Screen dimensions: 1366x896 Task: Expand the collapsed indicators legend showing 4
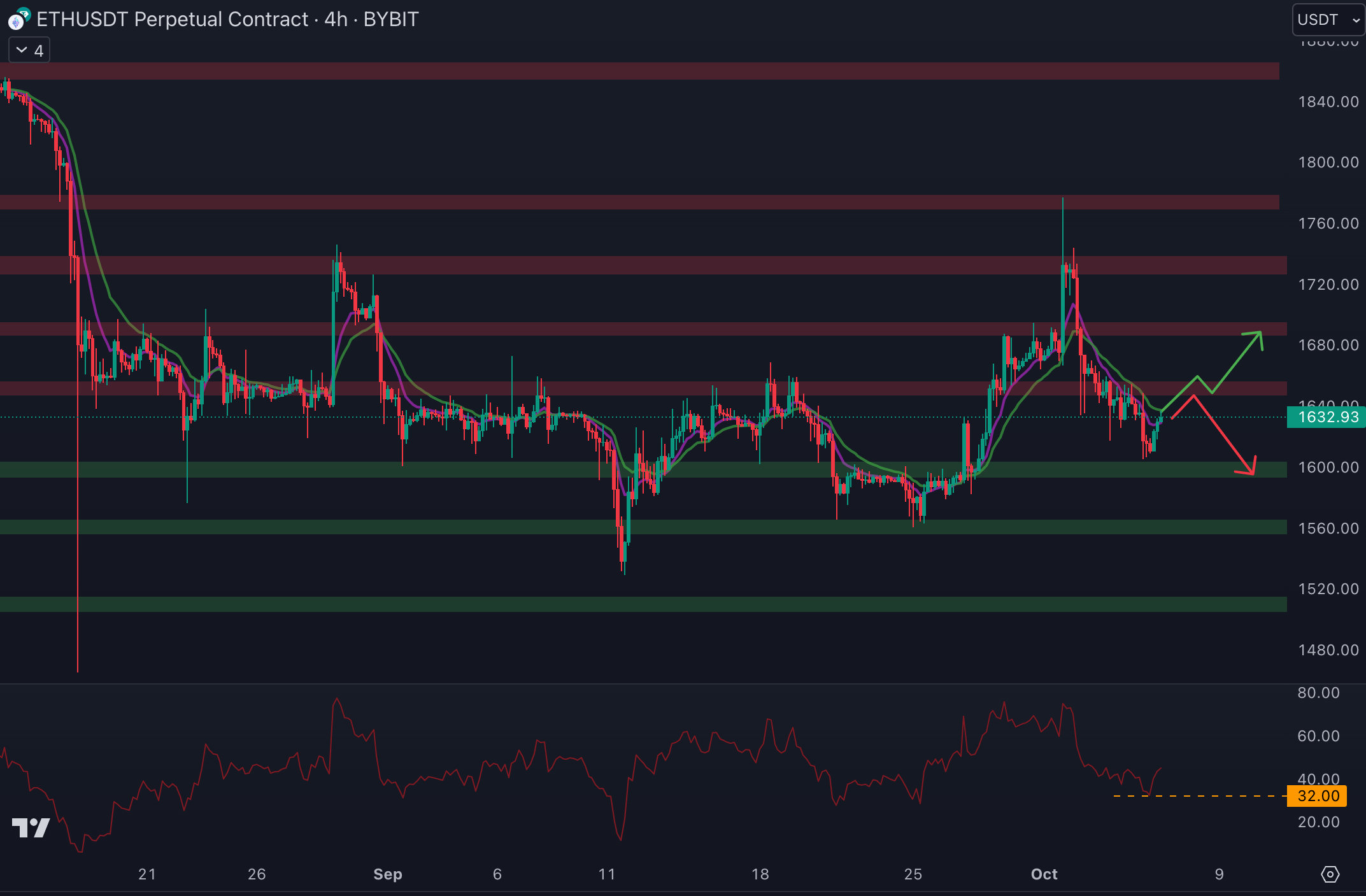29,50
